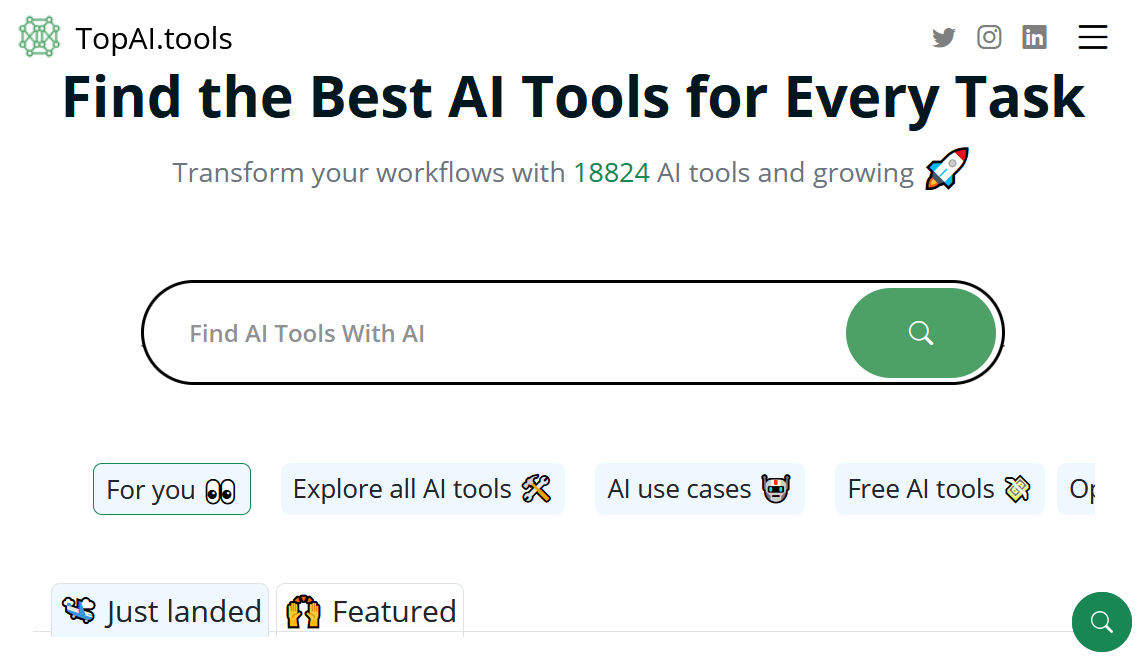Open the LinkedIn icon link
The width and height of the screenshot is (1146, 658).
[x=1034, y=37]
